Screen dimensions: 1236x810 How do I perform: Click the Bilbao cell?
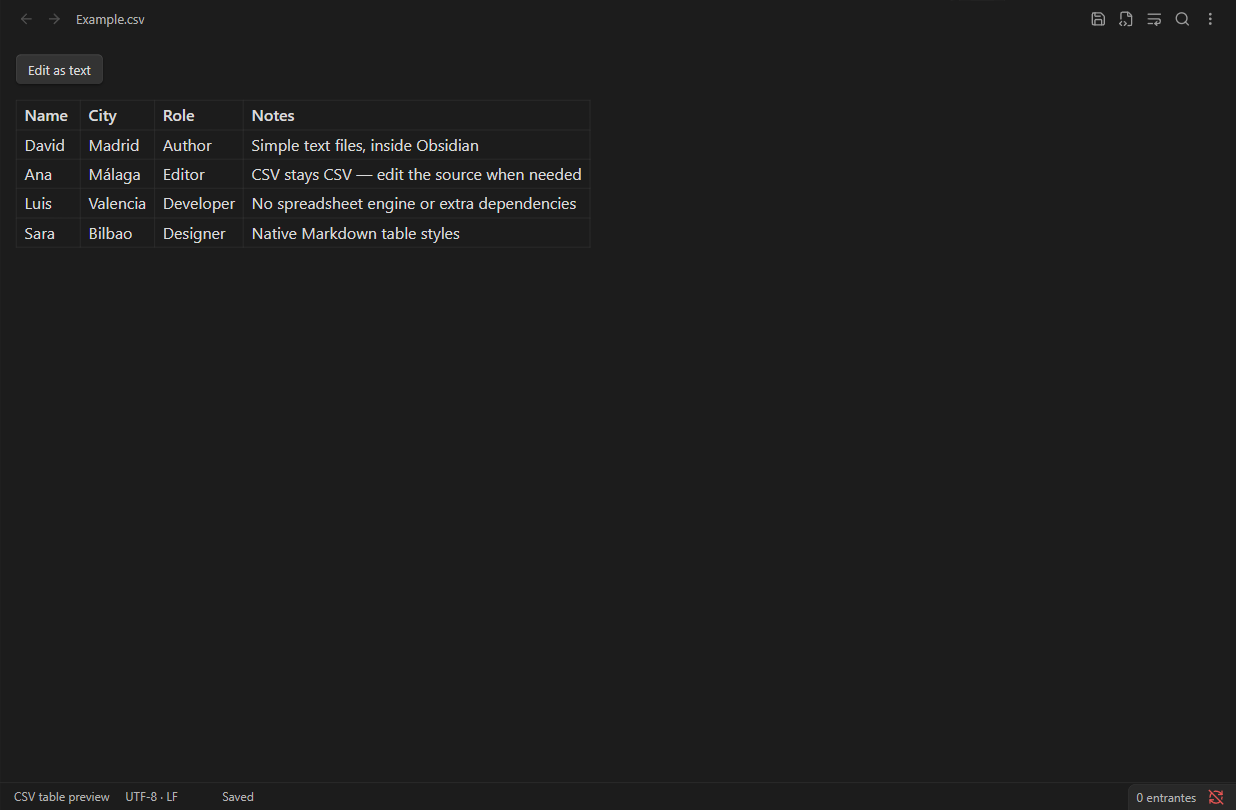pos(117,233)
